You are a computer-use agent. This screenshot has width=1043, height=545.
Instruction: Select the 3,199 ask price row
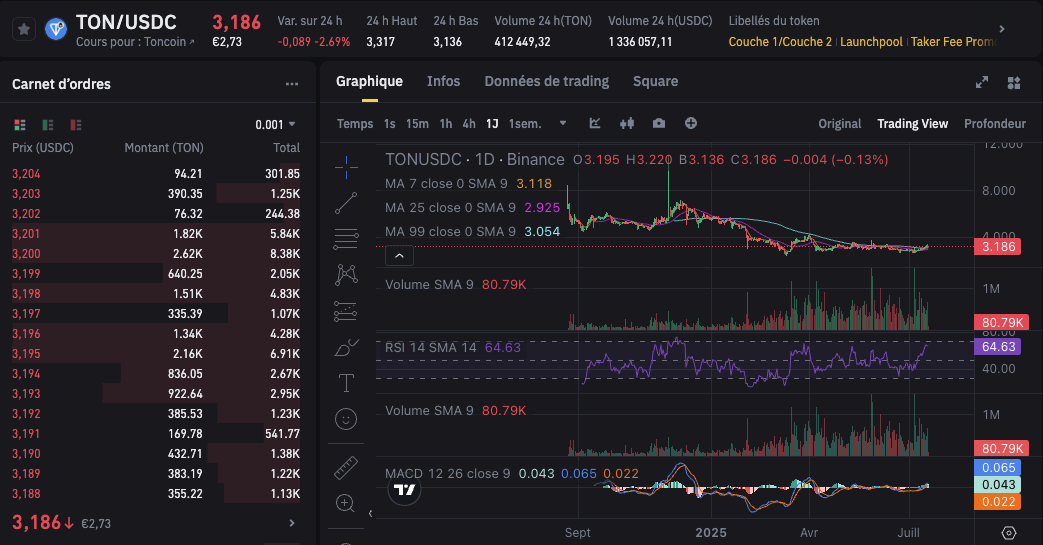[x=156, y=273]
